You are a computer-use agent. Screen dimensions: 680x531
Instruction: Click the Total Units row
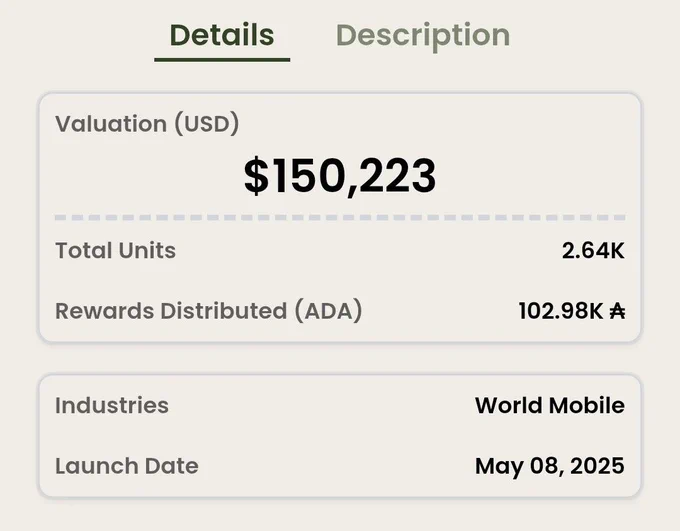click(340, 251)
